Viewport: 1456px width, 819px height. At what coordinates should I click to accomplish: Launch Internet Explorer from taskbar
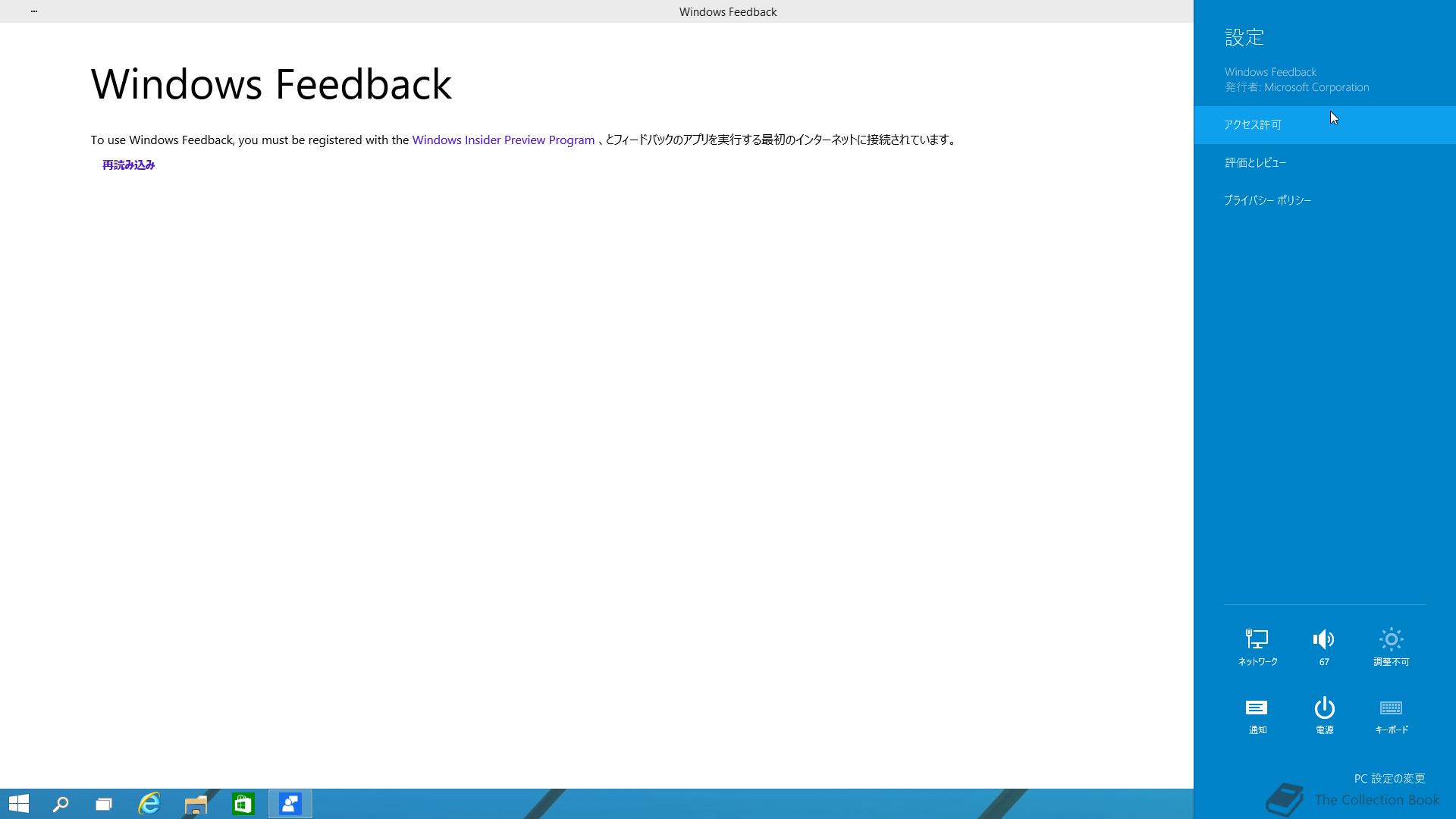pos(149,804)
